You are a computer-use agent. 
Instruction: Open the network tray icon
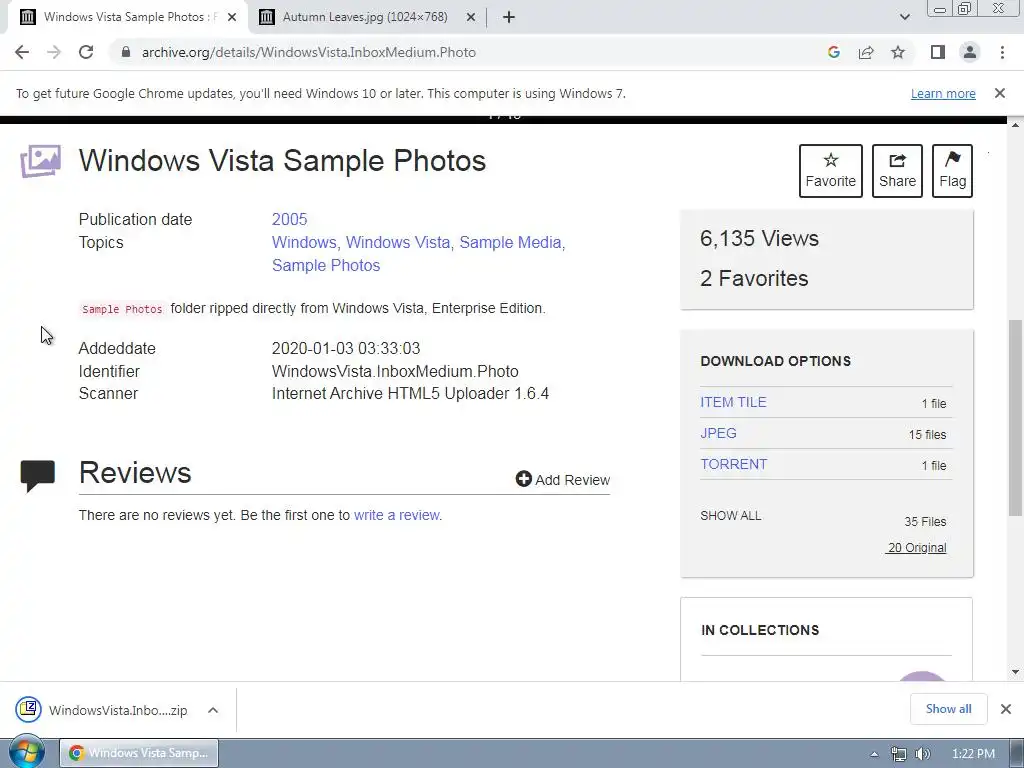pyautogui.click(x=899, y=754)
